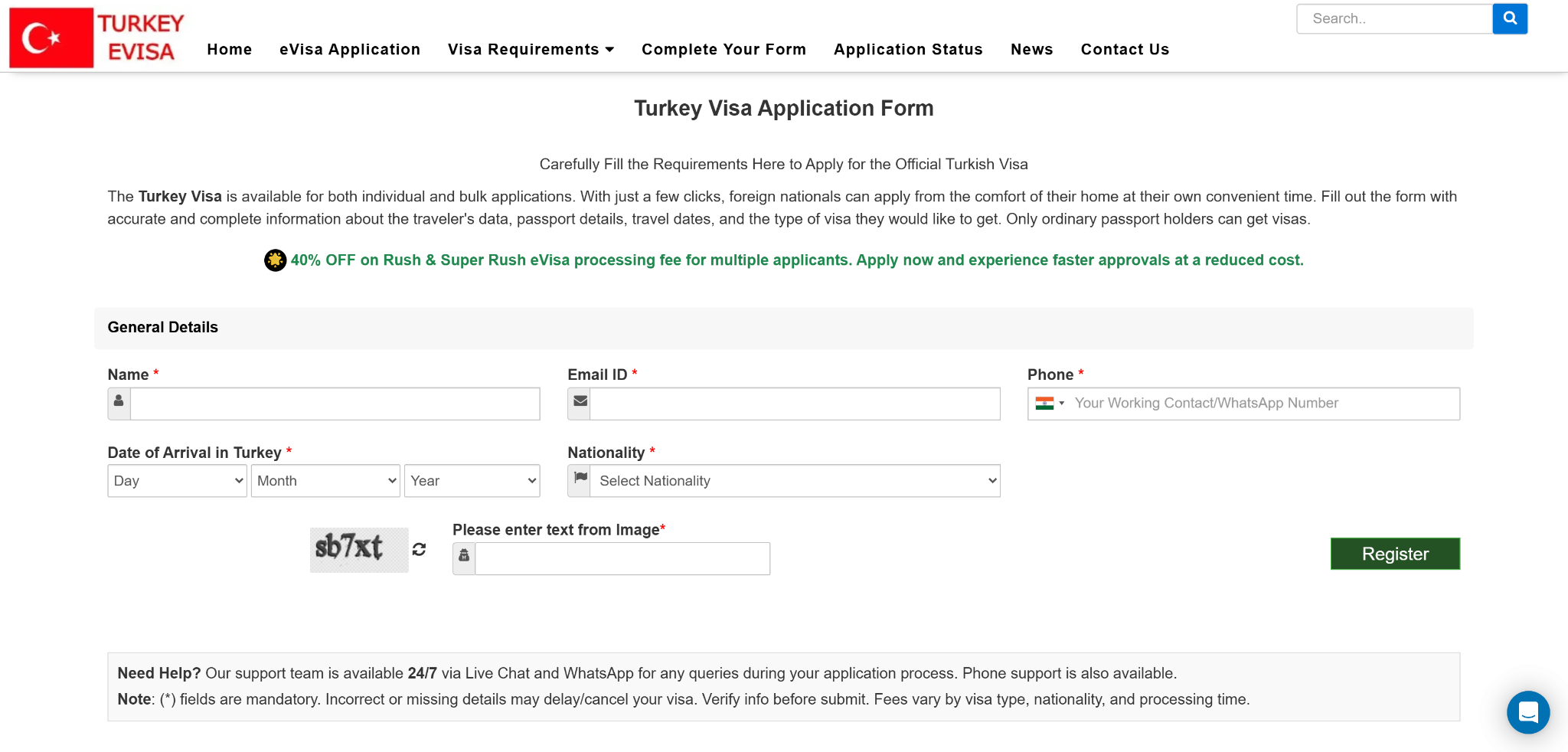1568x752 pixels.
Task: Click the 40% OFF Rush promotion link
Action: 796,260
